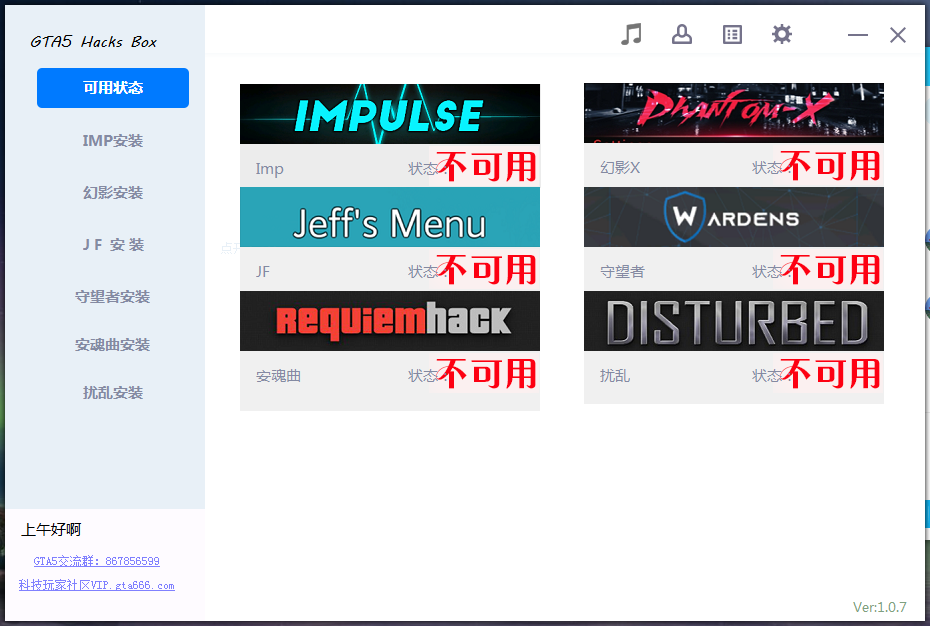930x626 pixels.
Task: Switch to the IMP安装 tab
Action: (113, 141)
